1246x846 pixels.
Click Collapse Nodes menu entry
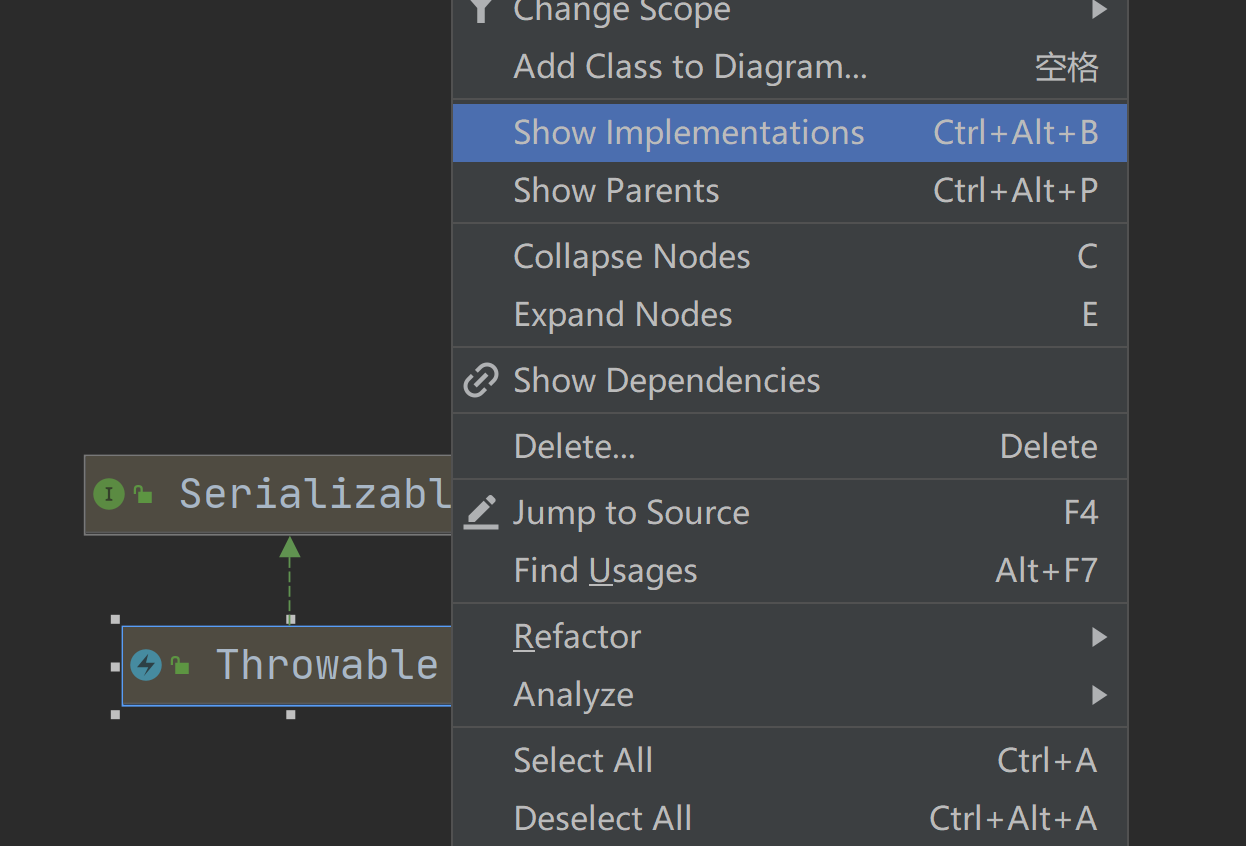point(631,256)
